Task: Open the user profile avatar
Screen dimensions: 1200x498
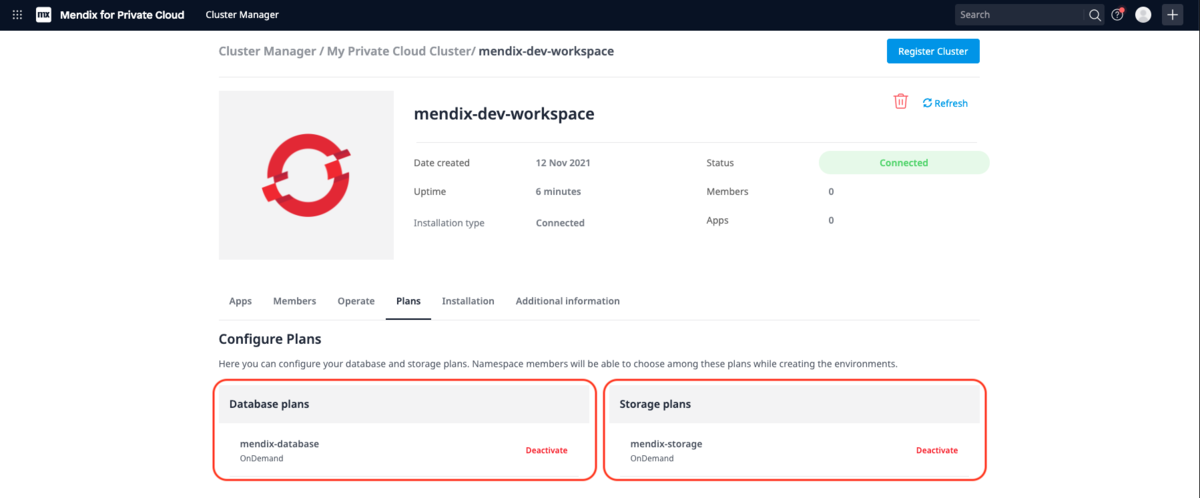Action: click(x=1144, y=15)
